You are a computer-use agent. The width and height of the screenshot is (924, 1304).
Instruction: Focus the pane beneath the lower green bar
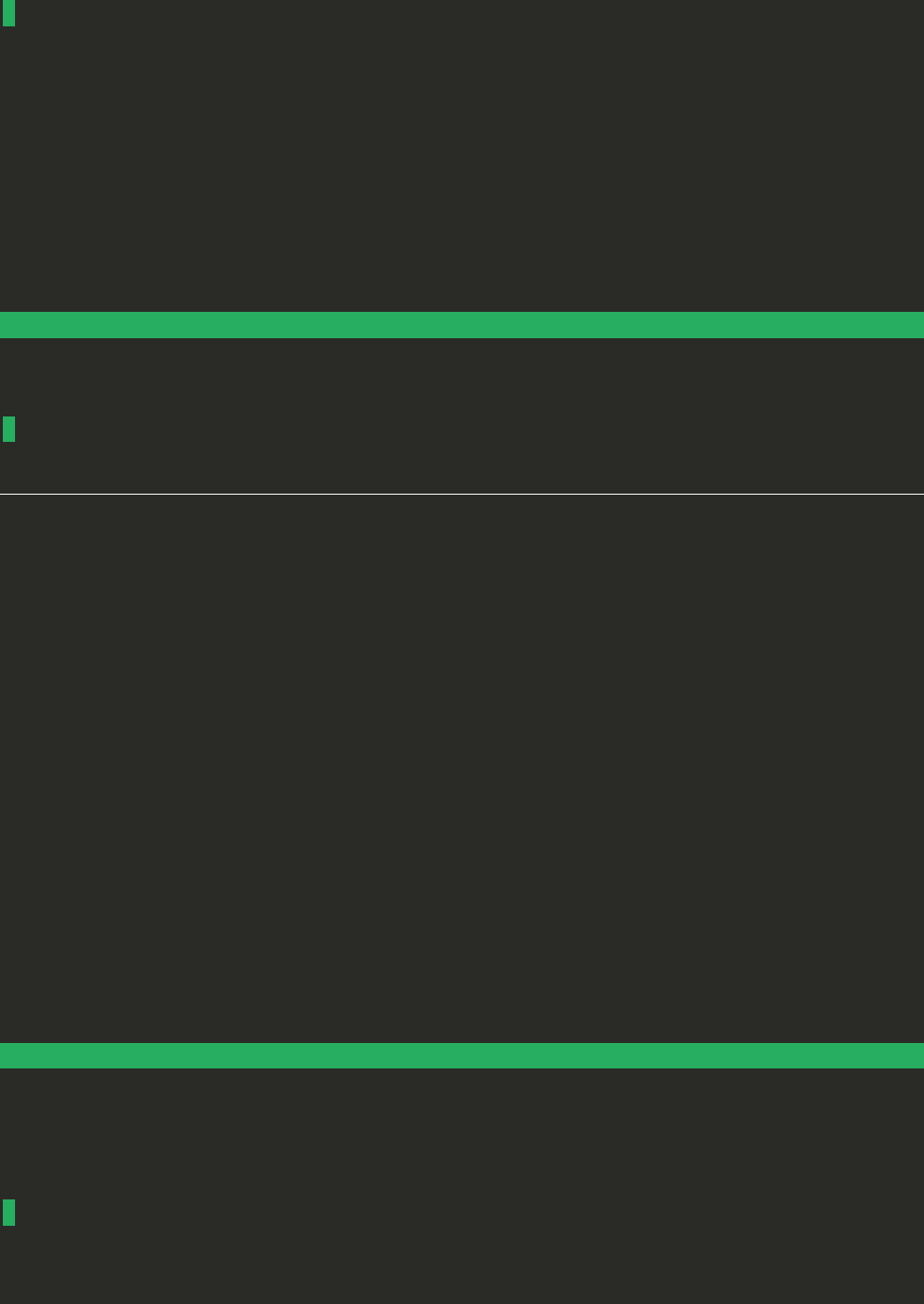click(462, 1186)
